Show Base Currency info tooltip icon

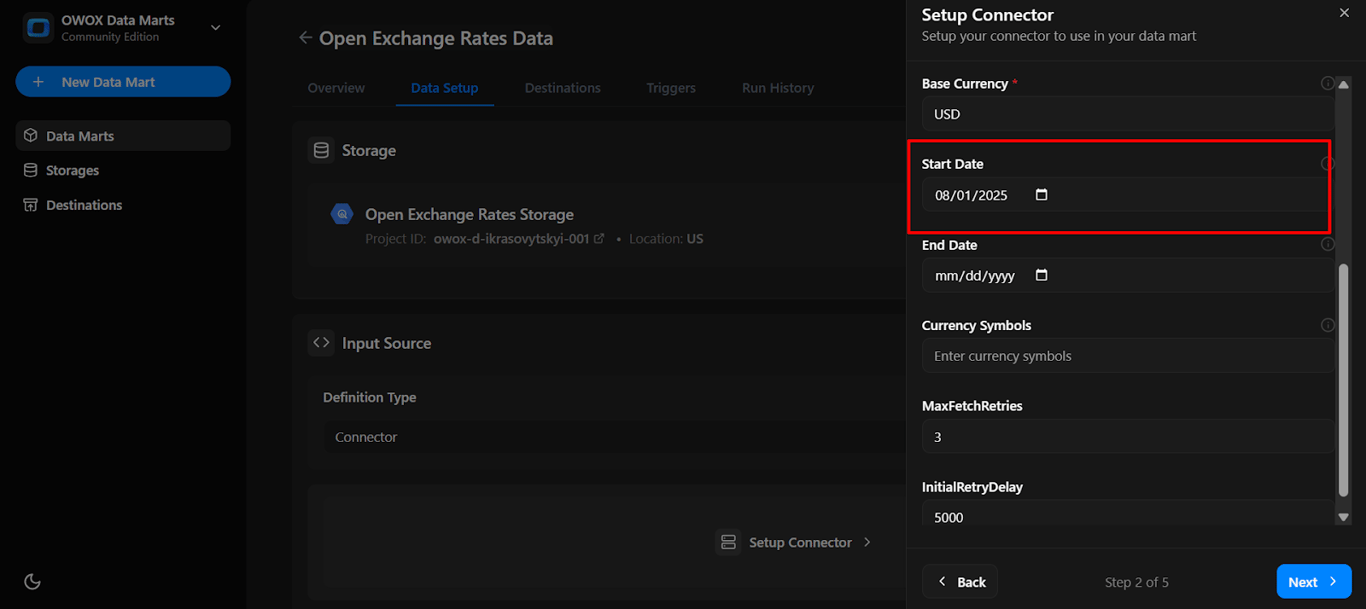coord(1327,84)
